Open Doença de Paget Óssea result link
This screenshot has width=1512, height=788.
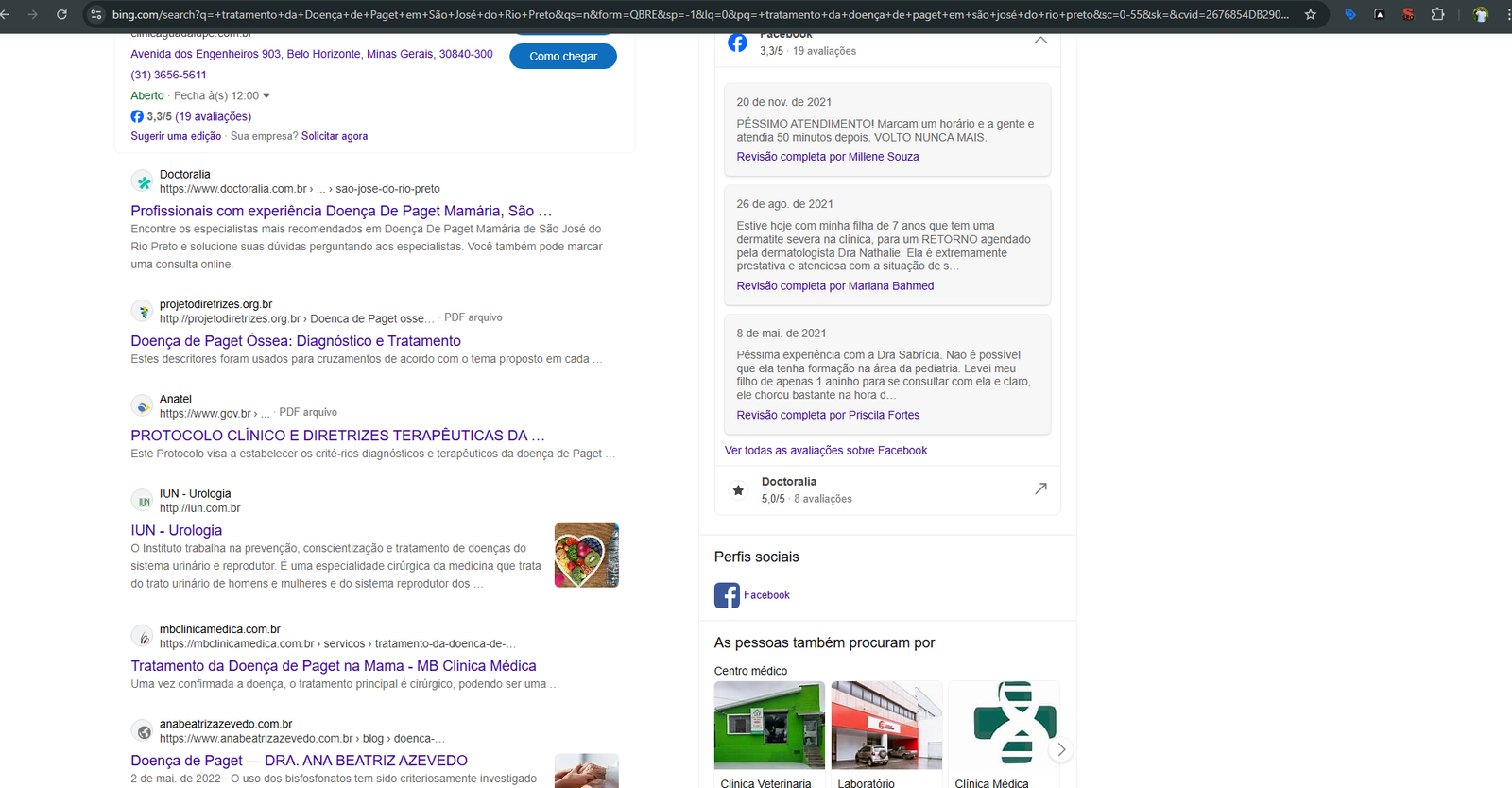coord(296,341)
